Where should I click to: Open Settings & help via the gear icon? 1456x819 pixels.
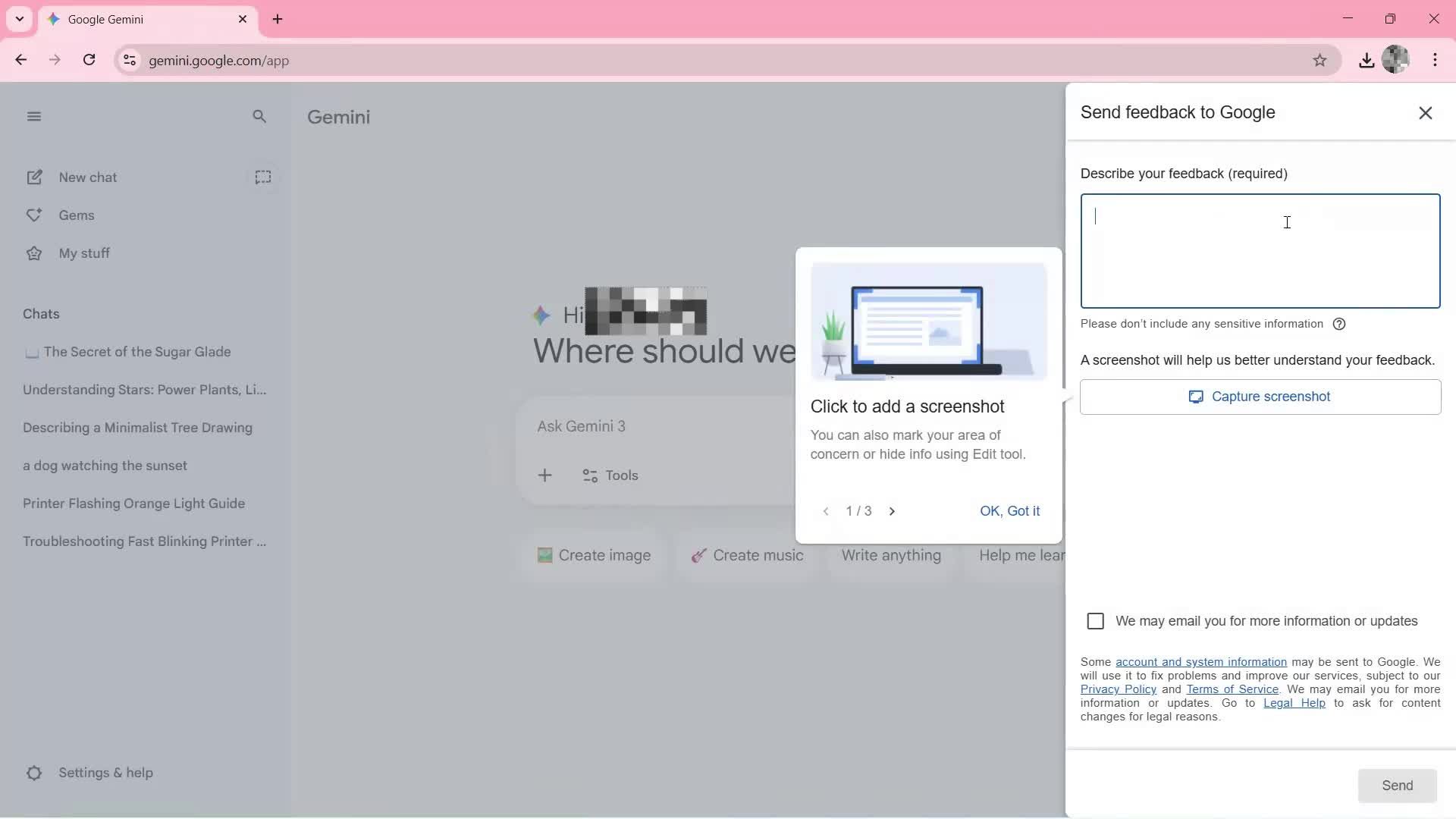[34, 772]
